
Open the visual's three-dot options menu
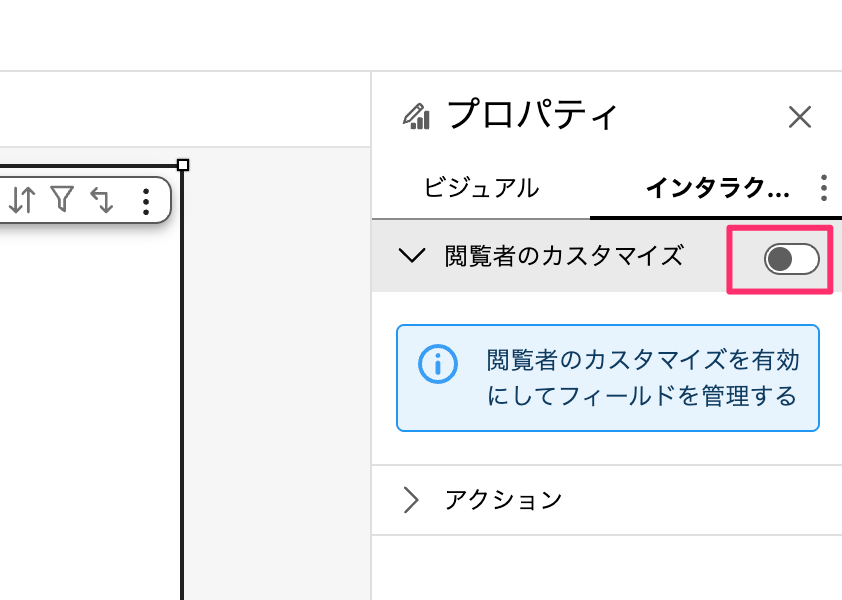146,202
